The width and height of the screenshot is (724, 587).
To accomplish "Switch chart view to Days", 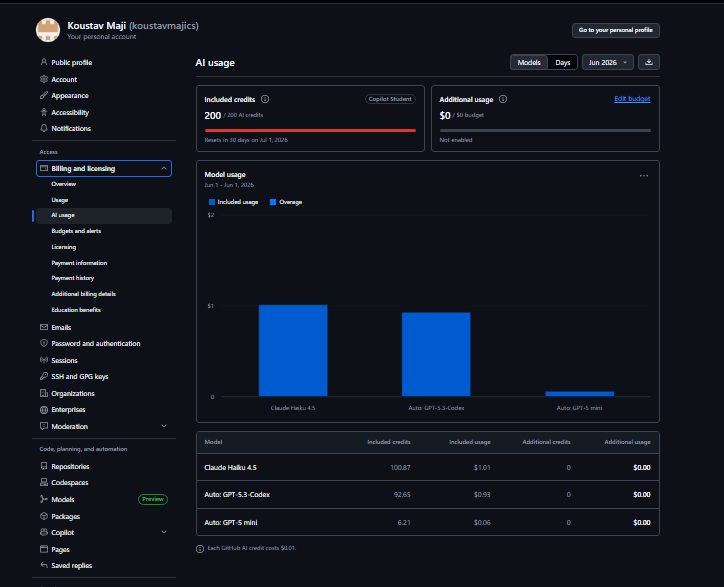I will 562,62.
